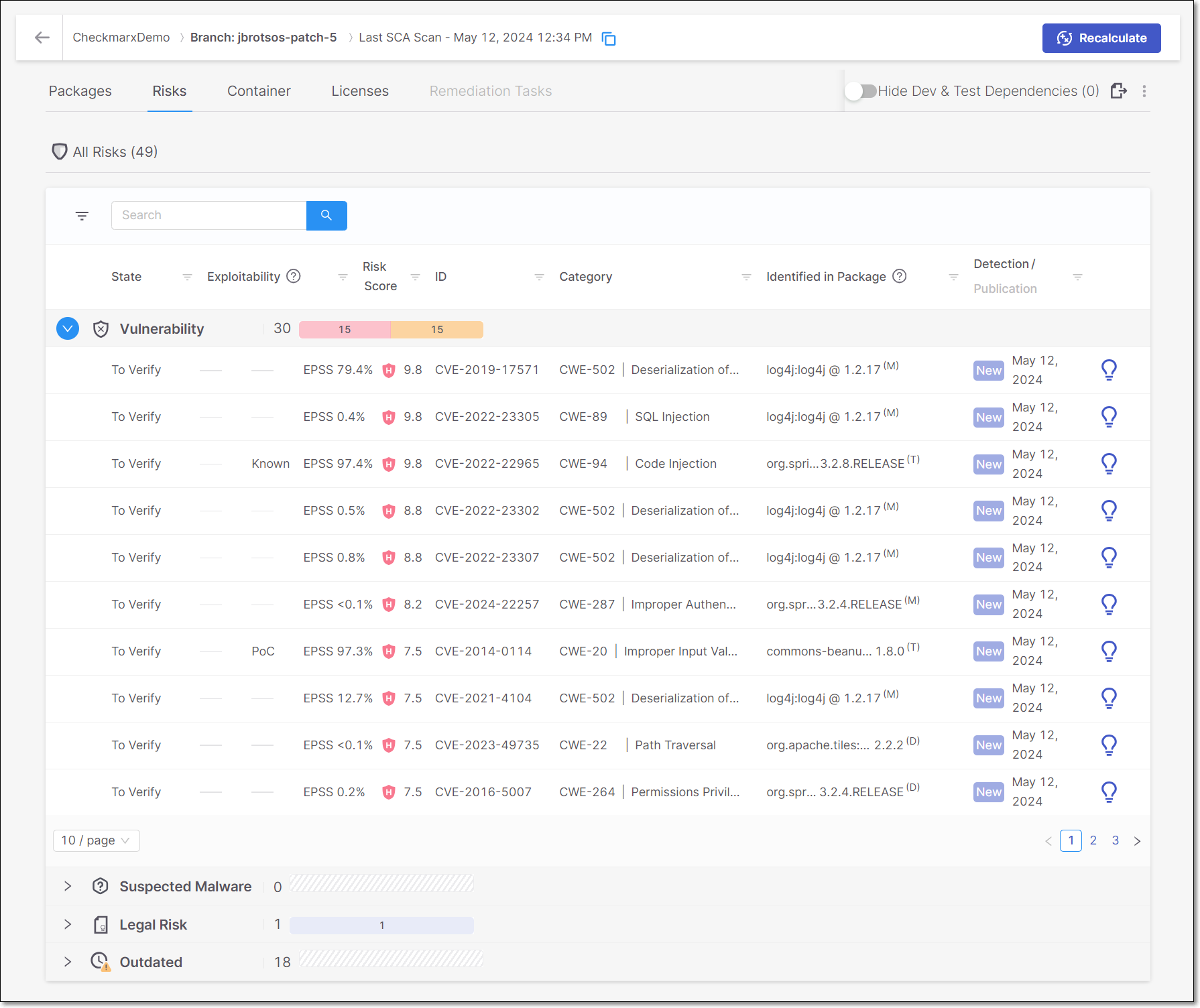The height and width of the screenshot is (1008, 1200).
Task: Open the Licenses tab
Action: coord(360,91)
